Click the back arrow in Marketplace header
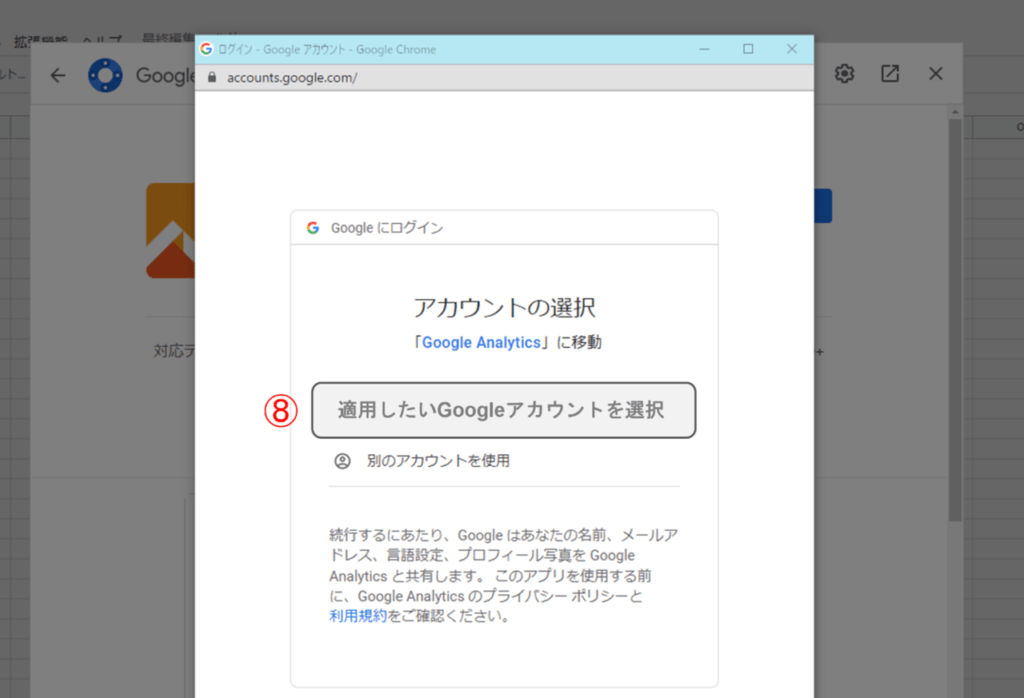Viewport: 1024px width, 698px height. pos(58,75)
